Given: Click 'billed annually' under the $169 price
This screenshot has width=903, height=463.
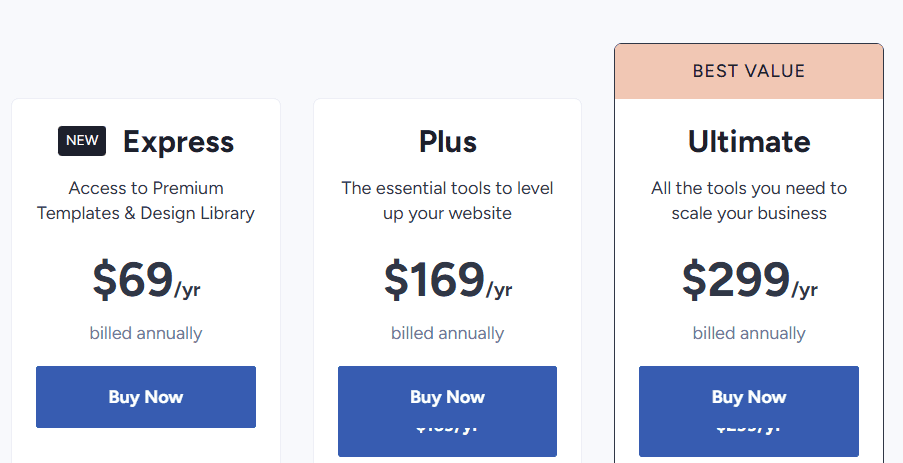Looking at the screenshot, I should [447, 333].
